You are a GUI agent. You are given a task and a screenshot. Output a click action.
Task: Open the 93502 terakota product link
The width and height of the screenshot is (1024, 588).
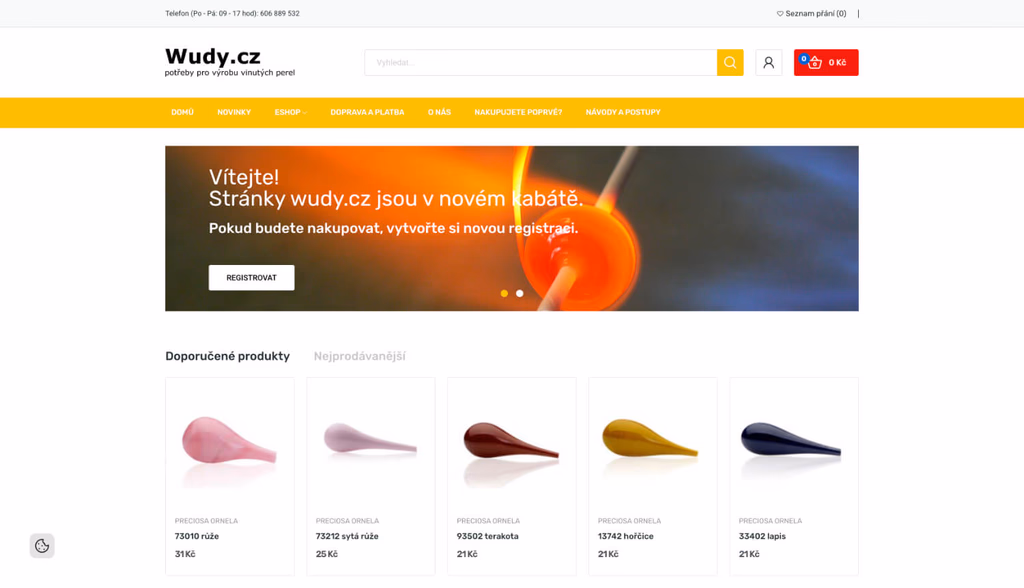click(x=487, y=536)
